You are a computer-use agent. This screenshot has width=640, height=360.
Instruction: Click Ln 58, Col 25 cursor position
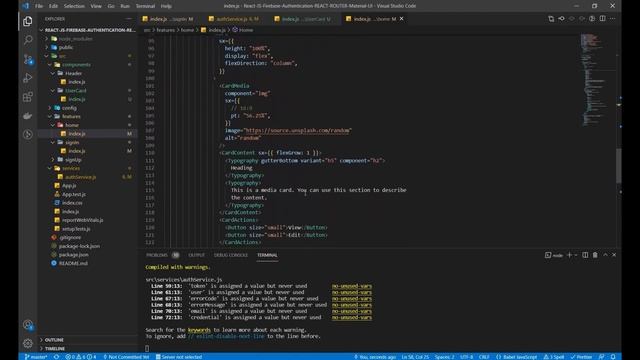coord(415,357)
